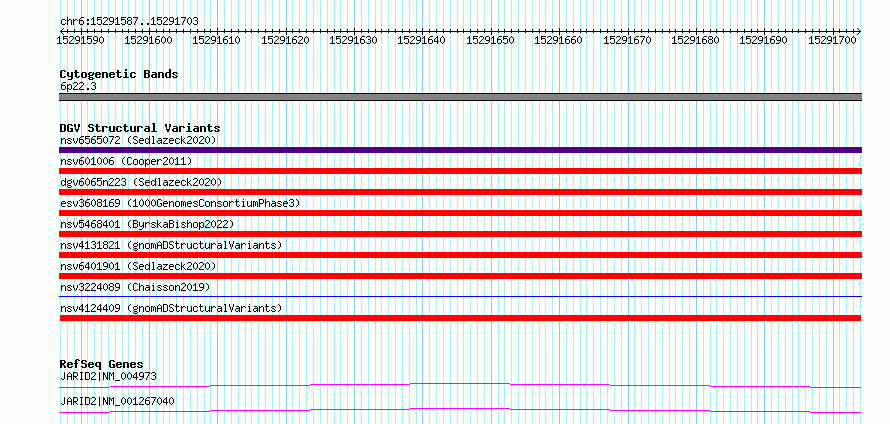Click the red nsv5468401 variant bar
890x424 pixels.
[x=460, y=234]
